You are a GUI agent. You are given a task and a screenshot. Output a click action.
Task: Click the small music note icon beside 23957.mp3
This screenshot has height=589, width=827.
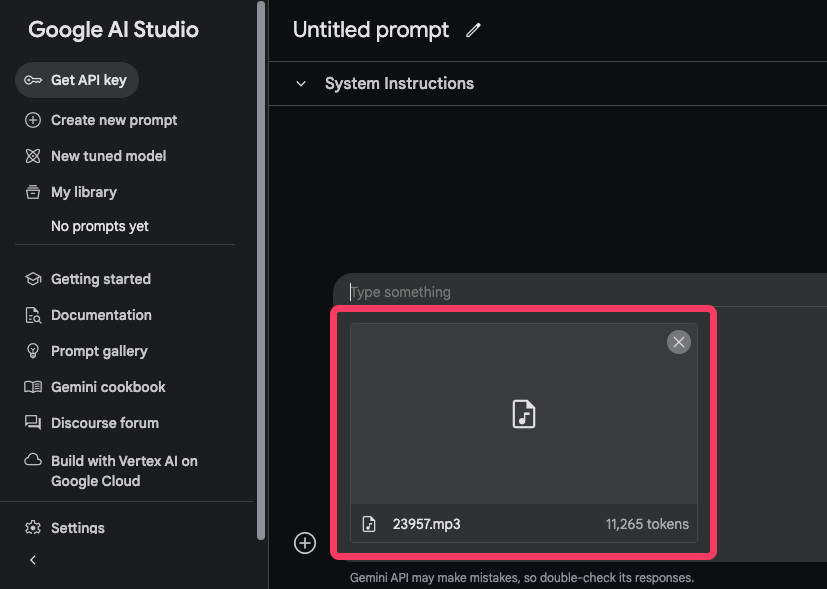(369, 524)
